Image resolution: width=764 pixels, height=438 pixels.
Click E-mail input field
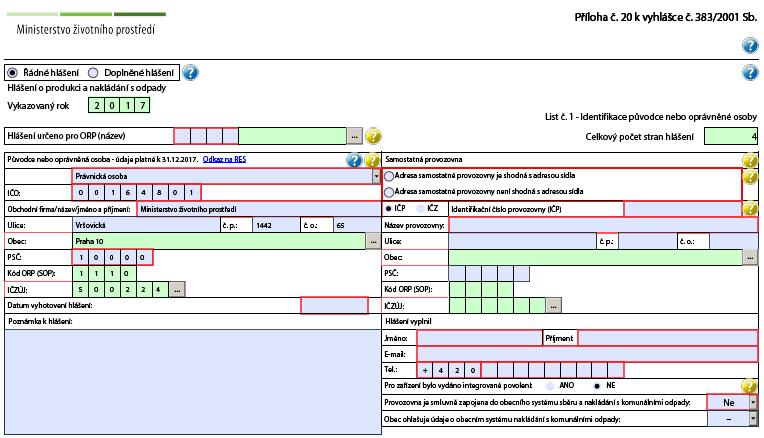[587, 354]
